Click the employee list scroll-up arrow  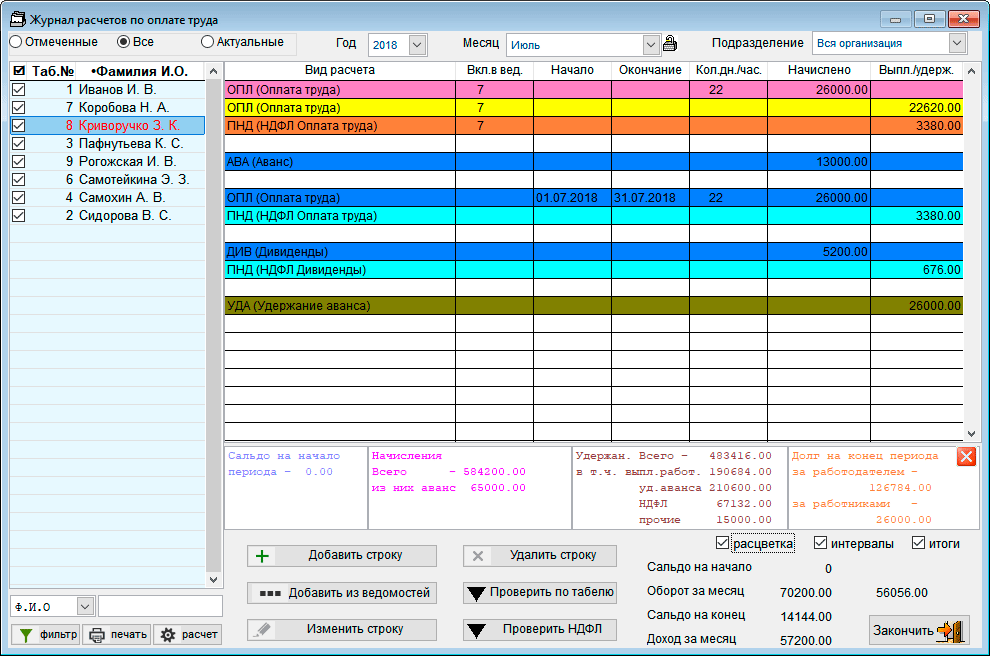tap(213, 71)
